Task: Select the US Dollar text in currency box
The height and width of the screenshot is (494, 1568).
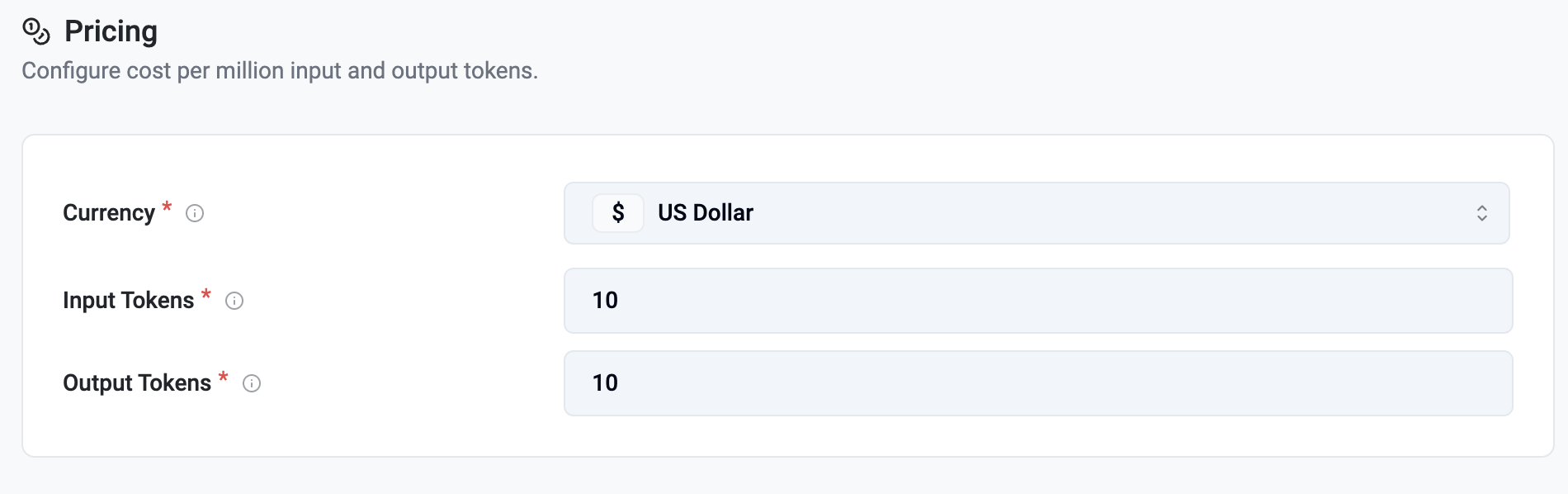Action: click(x=706, y=213)
